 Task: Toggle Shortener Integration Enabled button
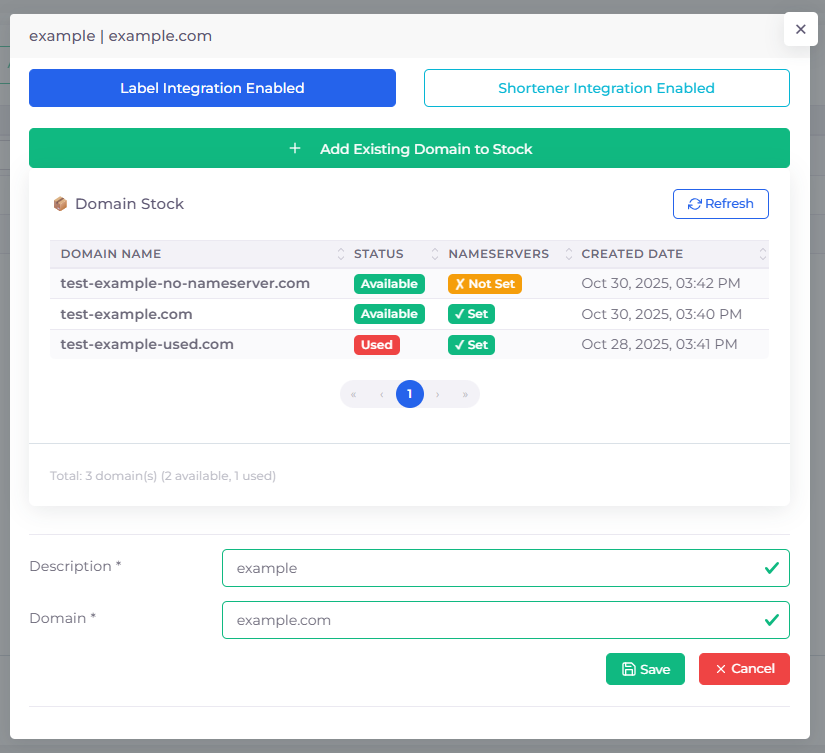(x=606, y=88)
